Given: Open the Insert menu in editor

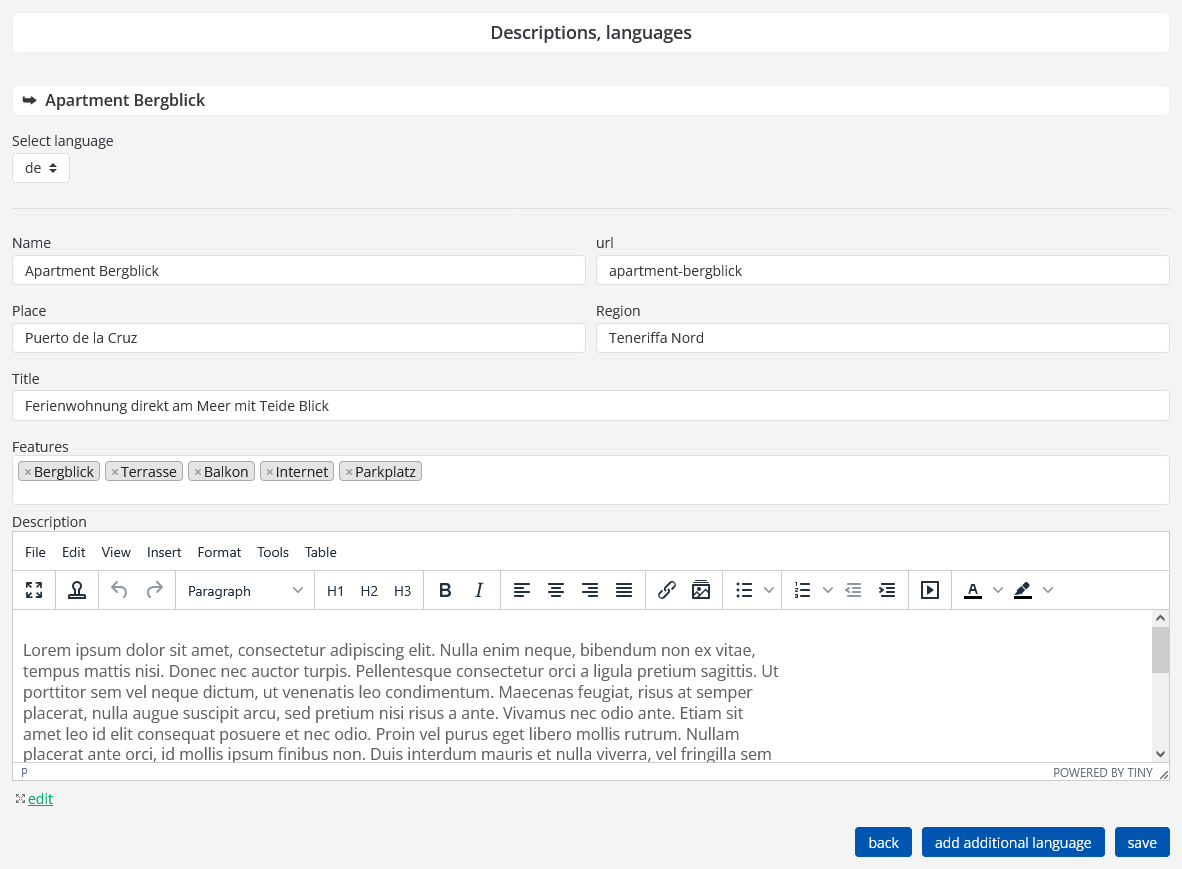Looking at the screenshot, I should click(x=164, y=552).
